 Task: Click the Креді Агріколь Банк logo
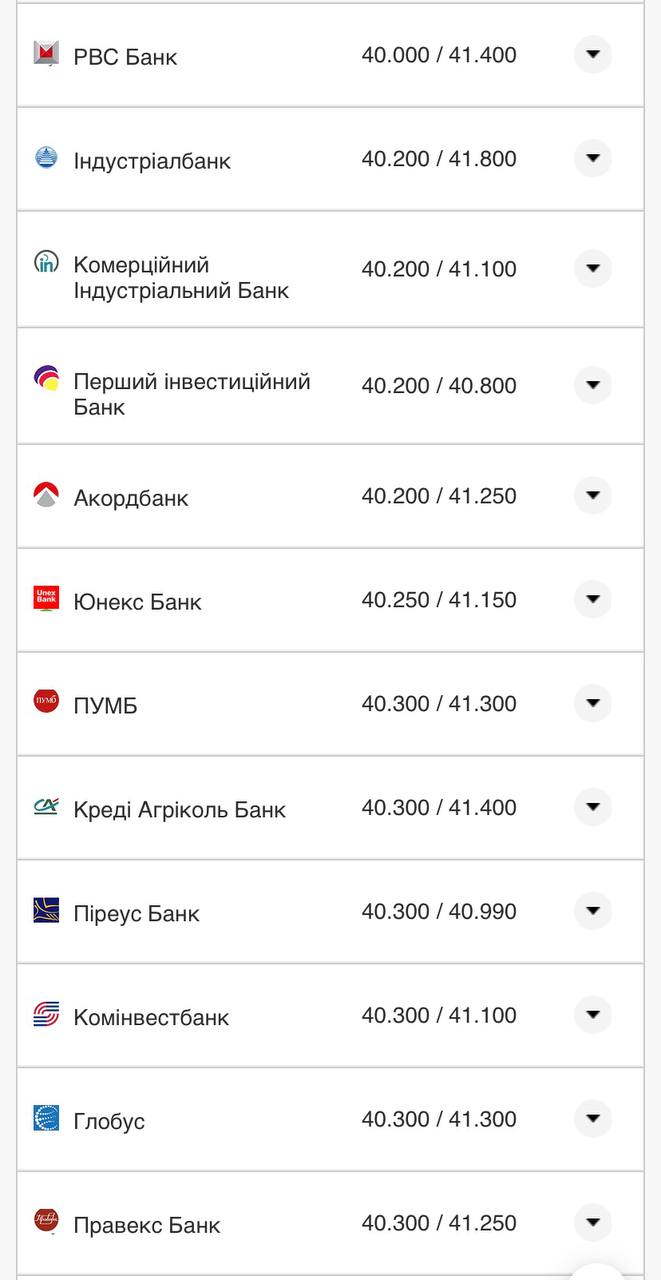[44, 807]
